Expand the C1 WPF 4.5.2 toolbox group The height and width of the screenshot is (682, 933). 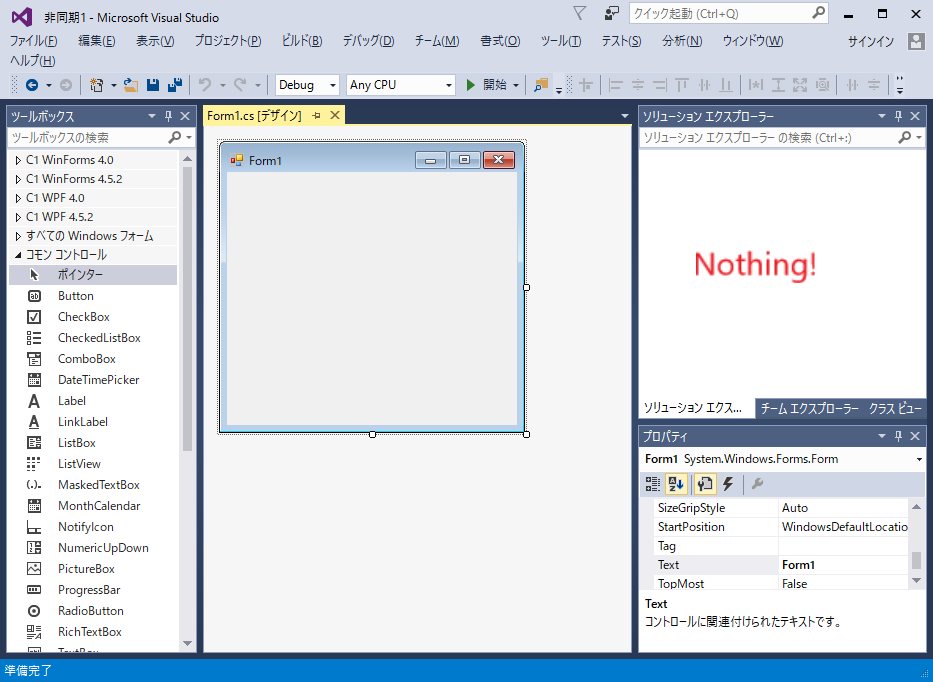(x=18, y=217)
